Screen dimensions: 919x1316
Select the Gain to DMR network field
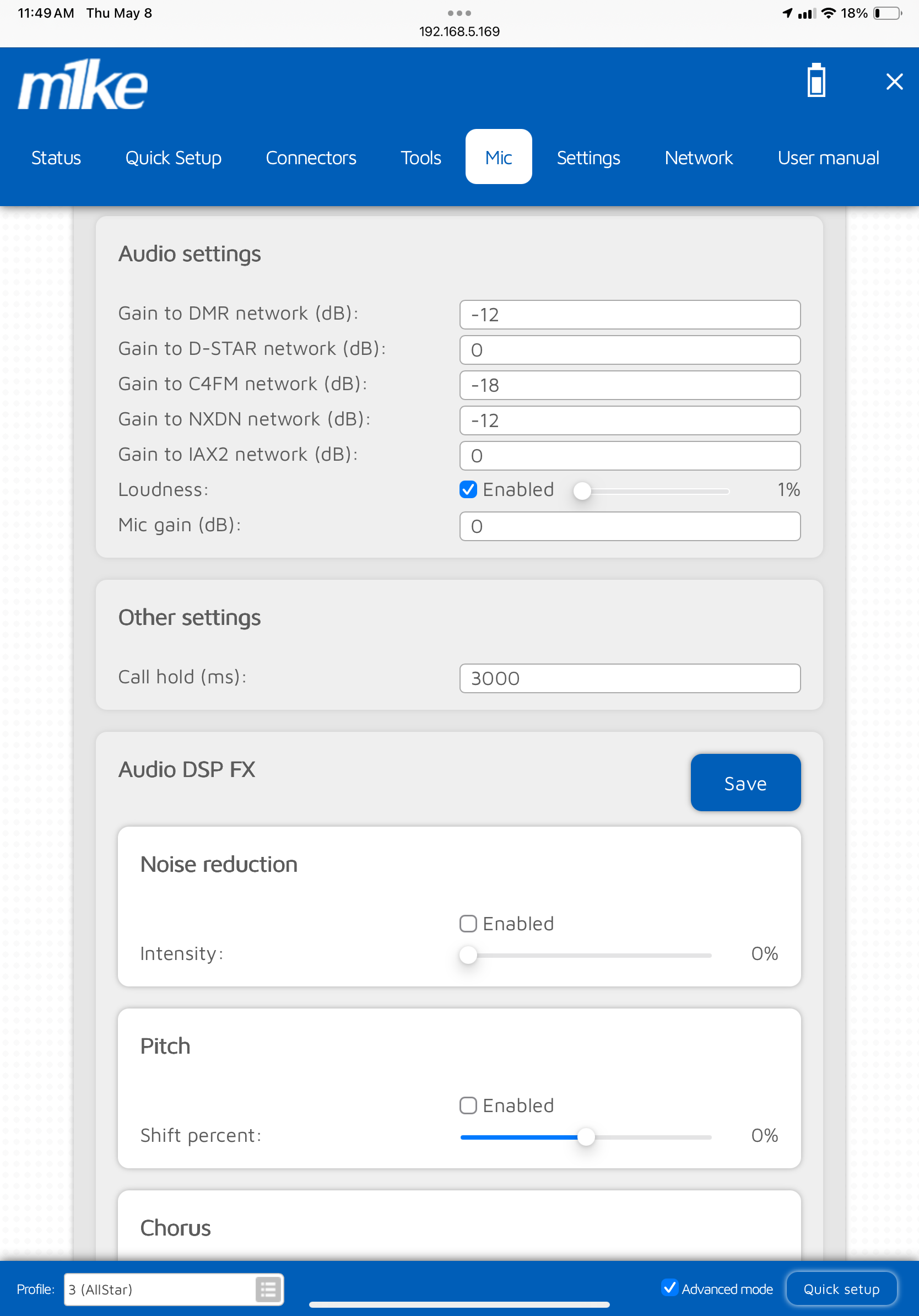[629, 315]
